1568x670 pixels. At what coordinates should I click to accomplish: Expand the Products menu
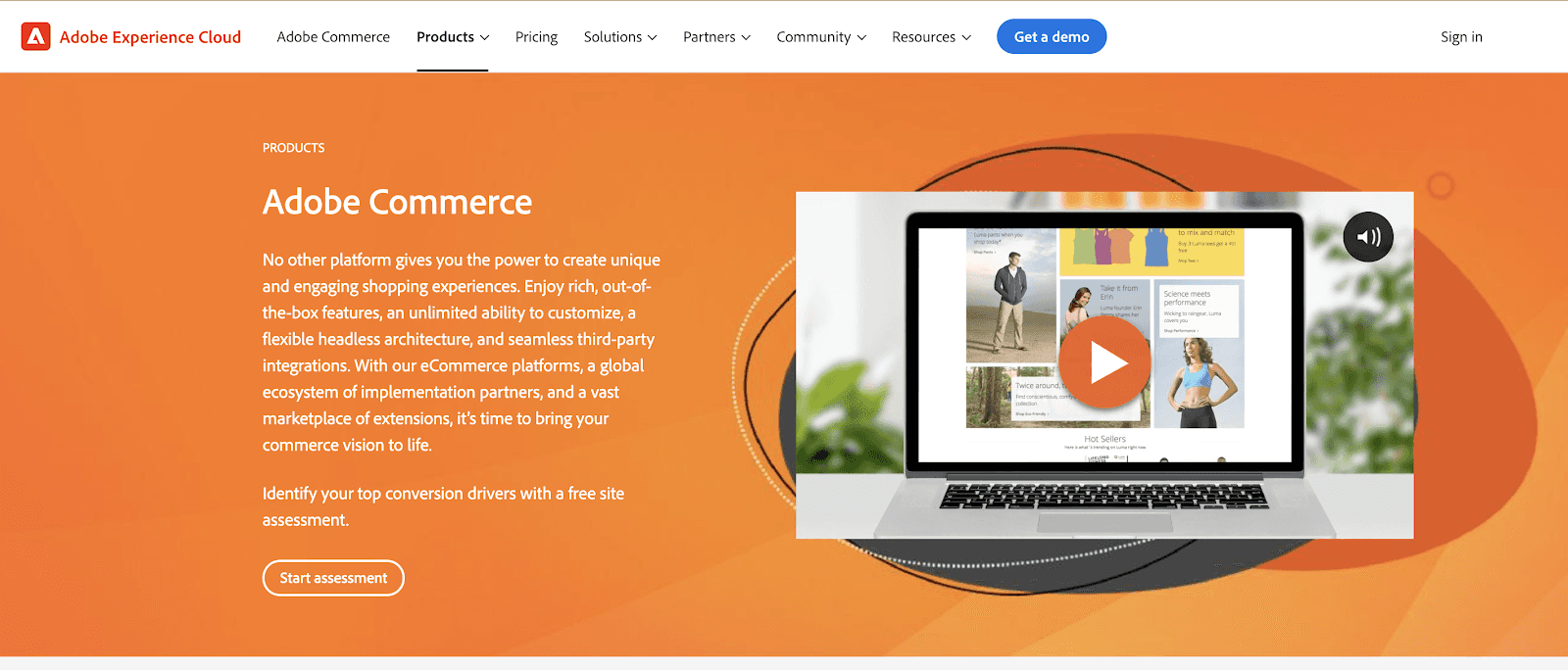click(453, 37)
